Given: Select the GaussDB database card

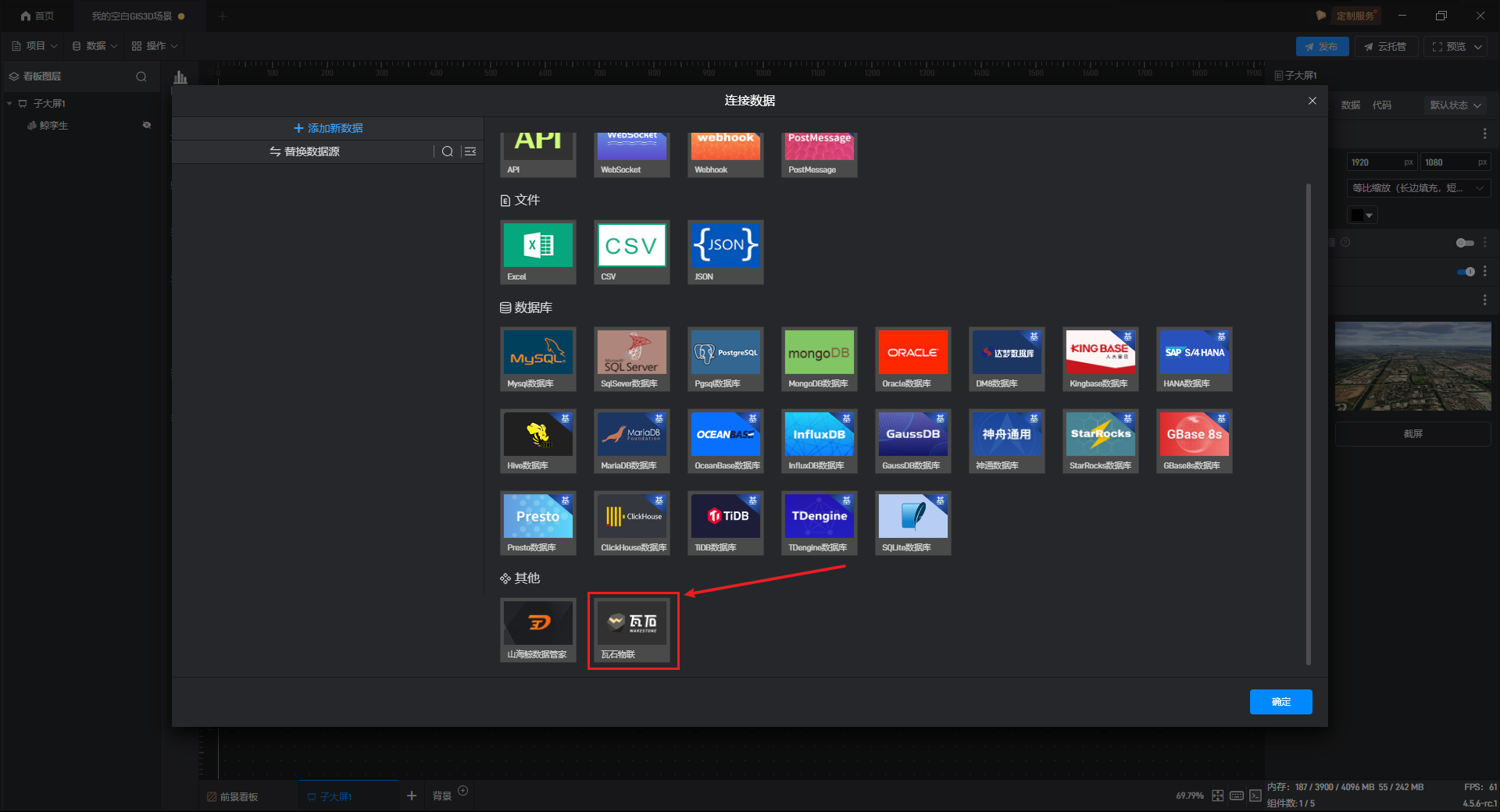Looking at the screenshot, I should point(913,441).
